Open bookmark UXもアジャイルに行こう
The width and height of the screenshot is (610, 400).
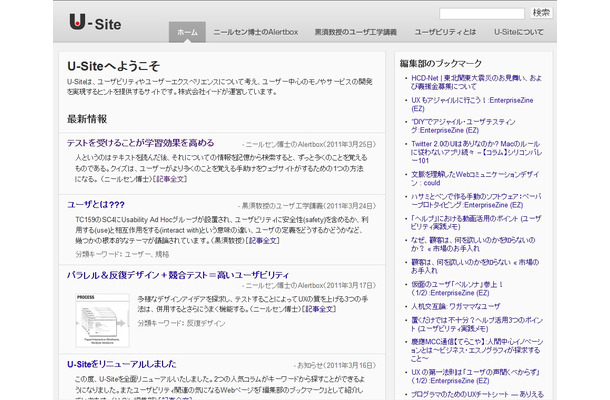point(472,104)
